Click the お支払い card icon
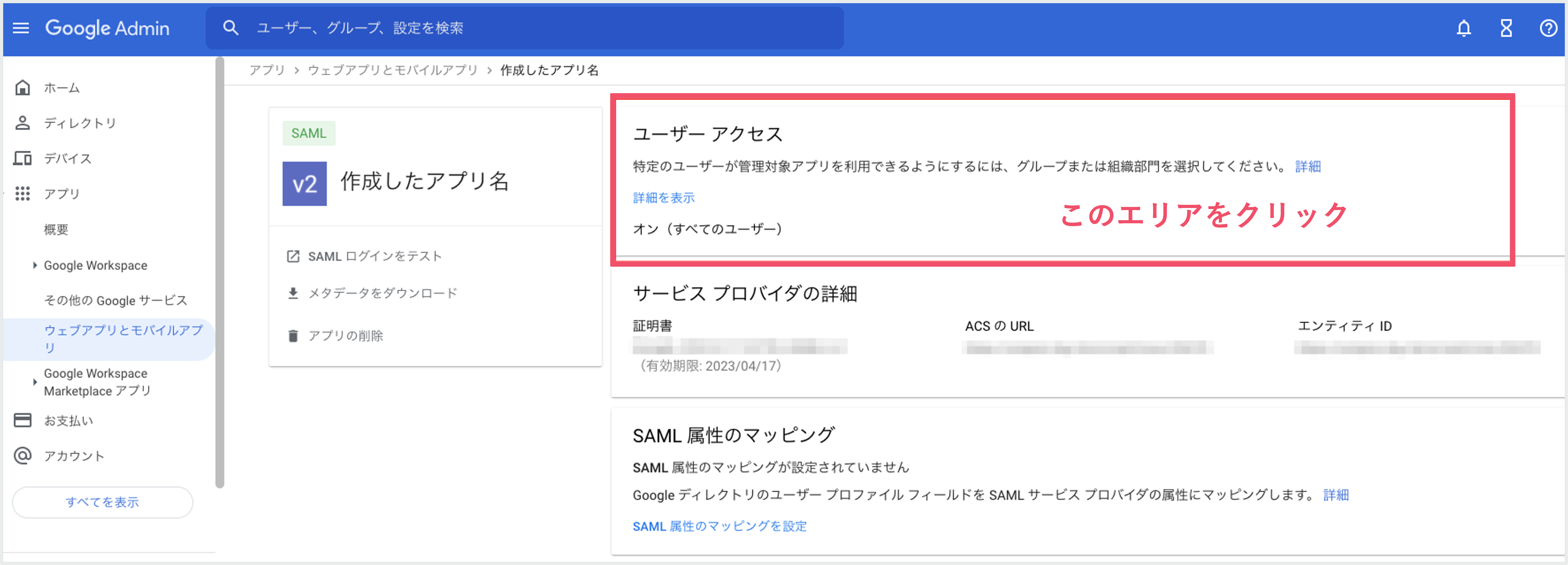1568x565 pixels. 22,420
